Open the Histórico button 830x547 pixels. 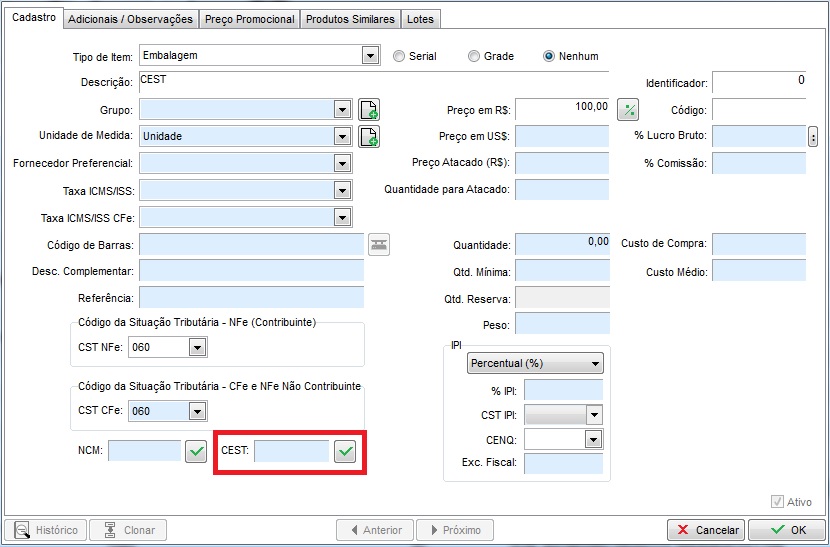pyautogui.click(x=45, y=530)
